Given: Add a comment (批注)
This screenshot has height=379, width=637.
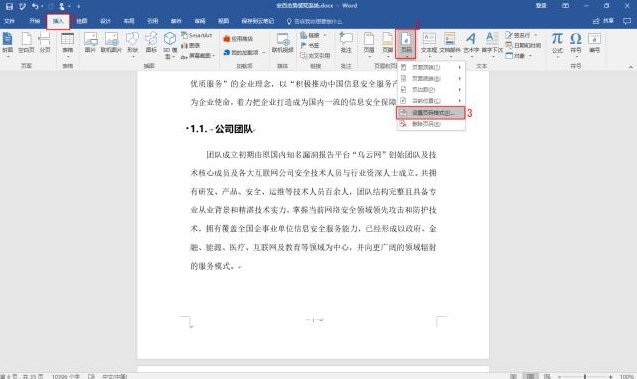Looking at the screenshot, I should (346, 43).
